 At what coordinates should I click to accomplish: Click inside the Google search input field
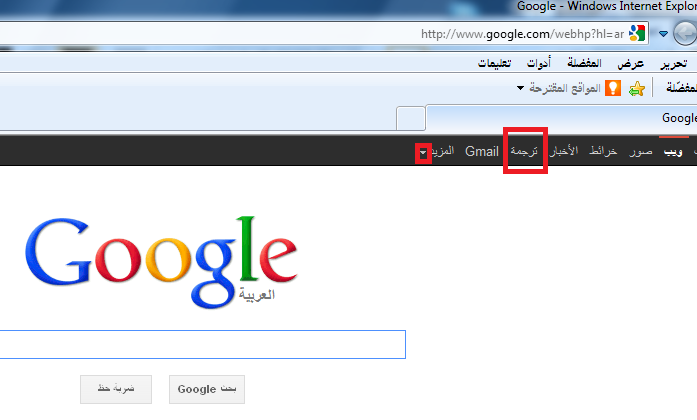pyautogui.click(x=202, y=344)
